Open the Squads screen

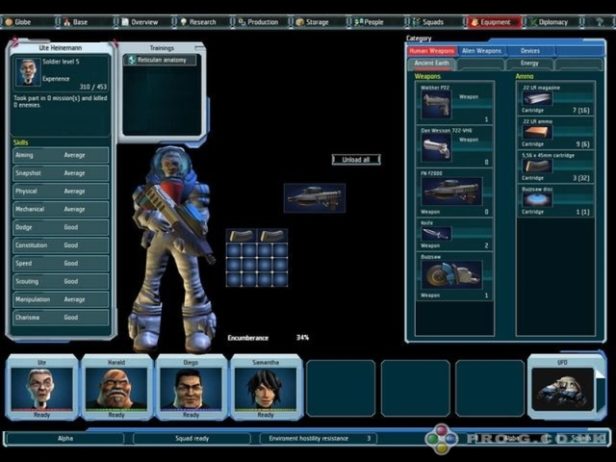(434, 22)
